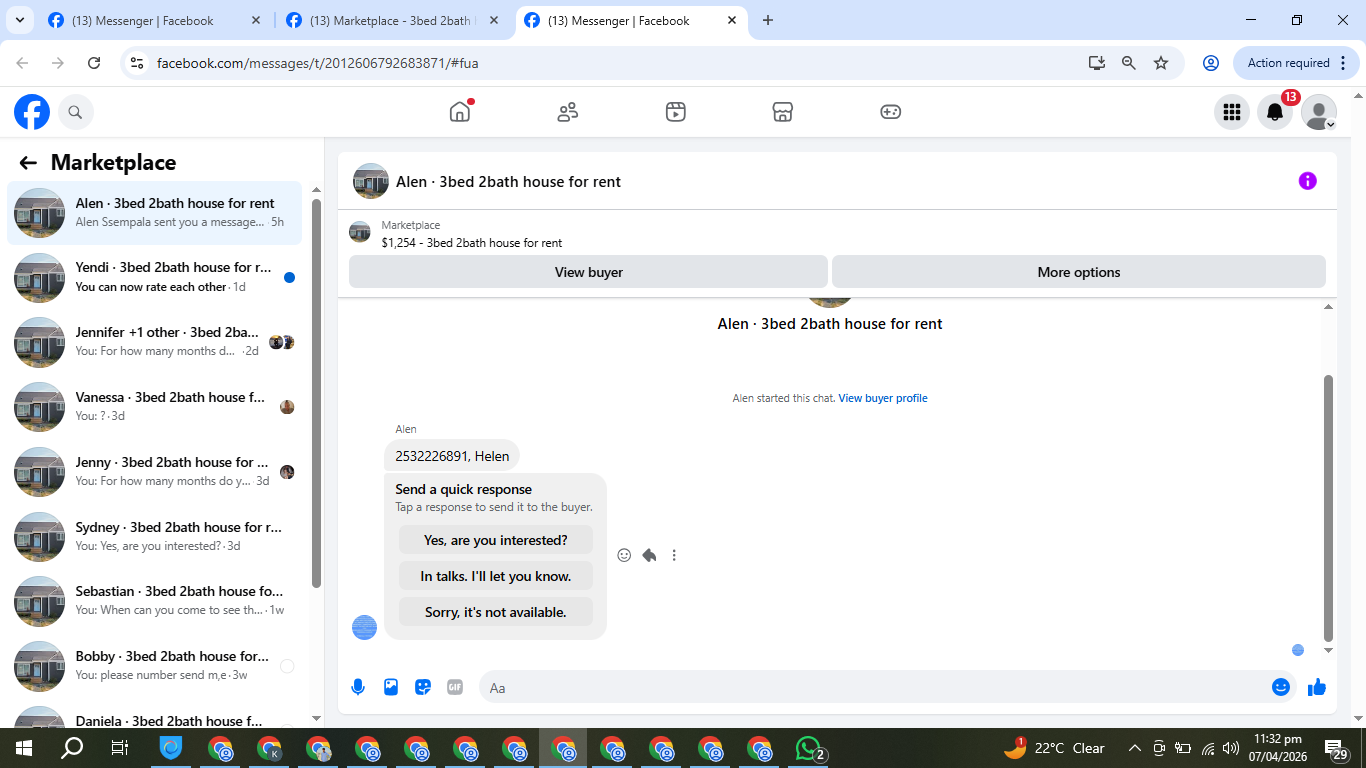Open Daniela conversation

click(155, 714)
